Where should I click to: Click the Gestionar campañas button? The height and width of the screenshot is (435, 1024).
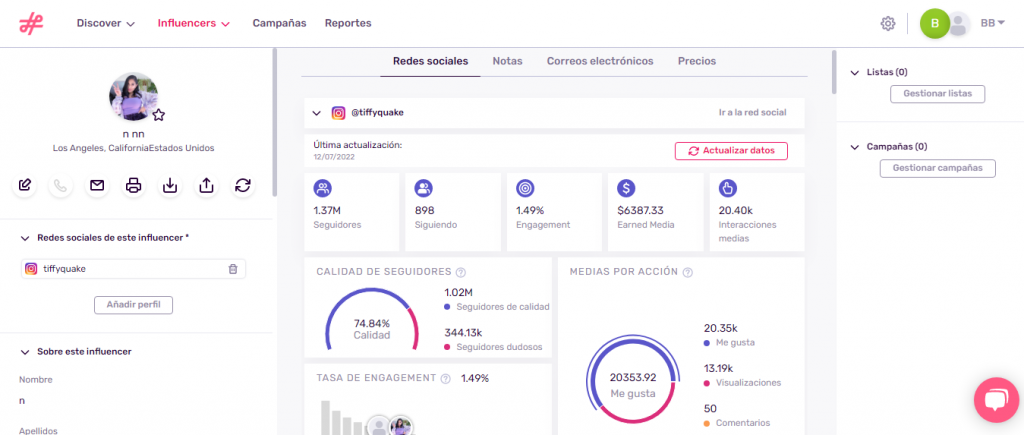point(937,168)
